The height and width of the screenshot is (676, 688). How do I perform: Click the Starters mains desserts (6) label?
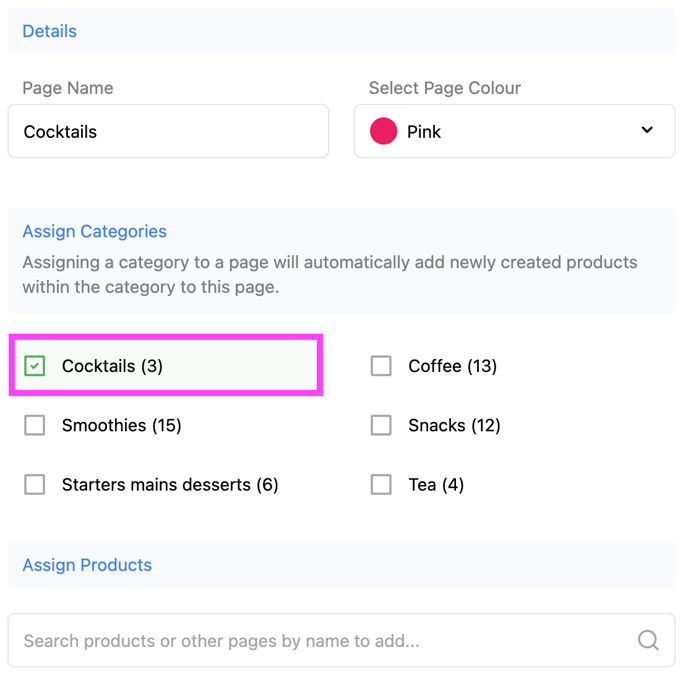(170, 485)
